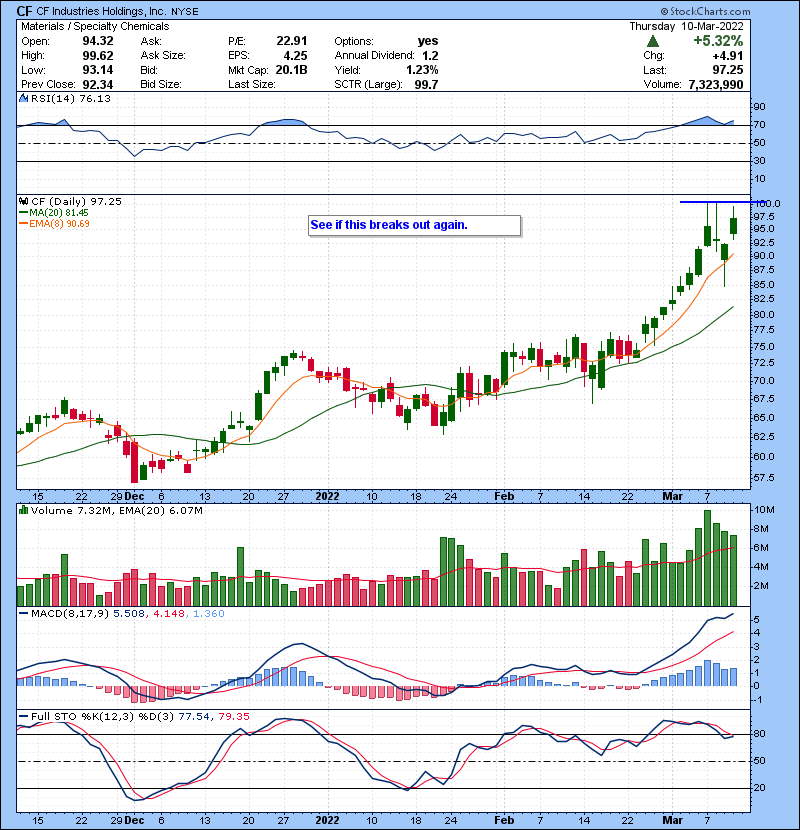Click the High value 99.62
Screen dimensions: 800x830
coord(98,56)
